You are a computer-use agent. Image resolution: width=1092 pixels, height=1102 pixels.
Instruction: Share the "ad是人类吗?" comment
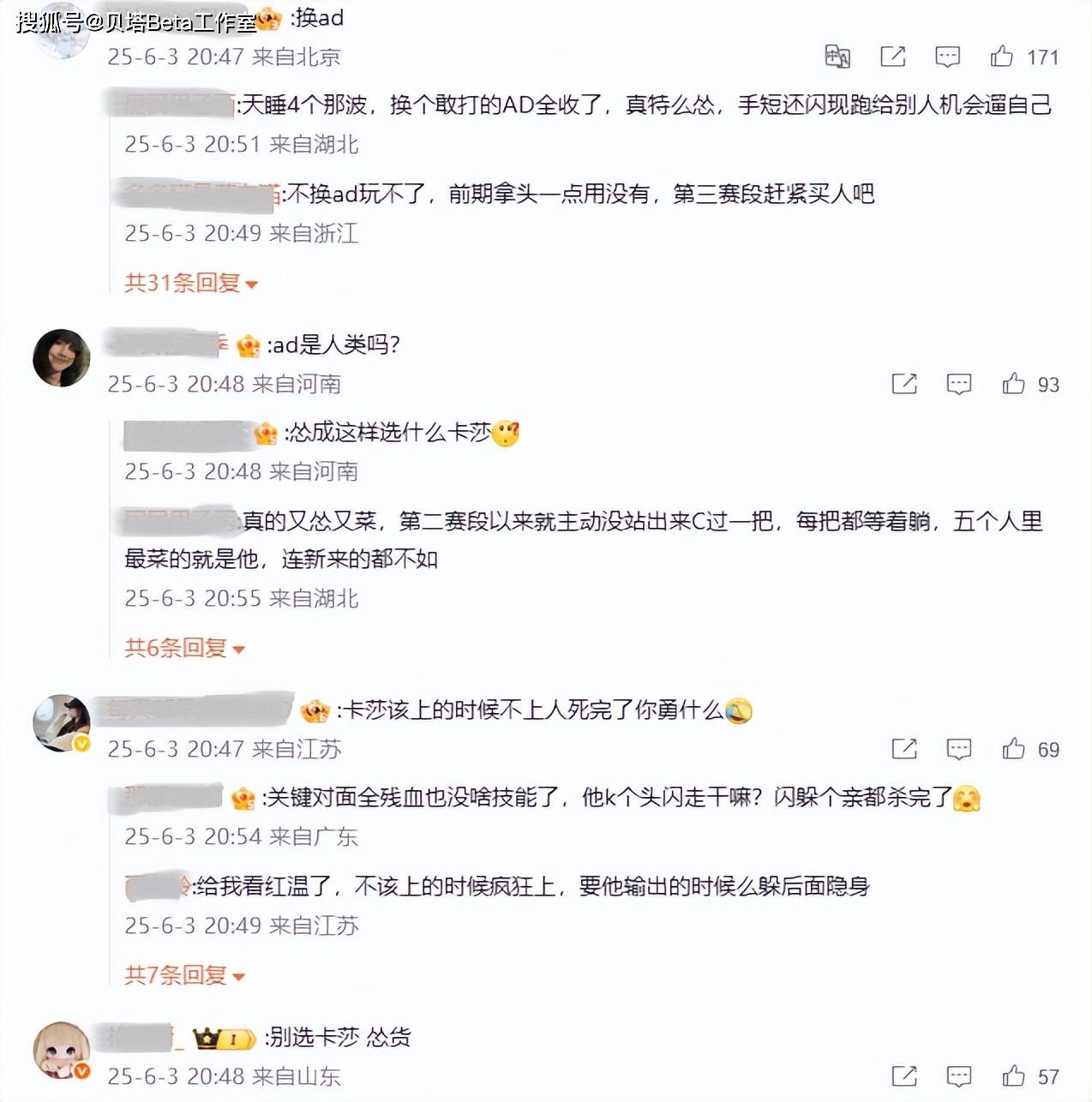click(x=904, y=384)
